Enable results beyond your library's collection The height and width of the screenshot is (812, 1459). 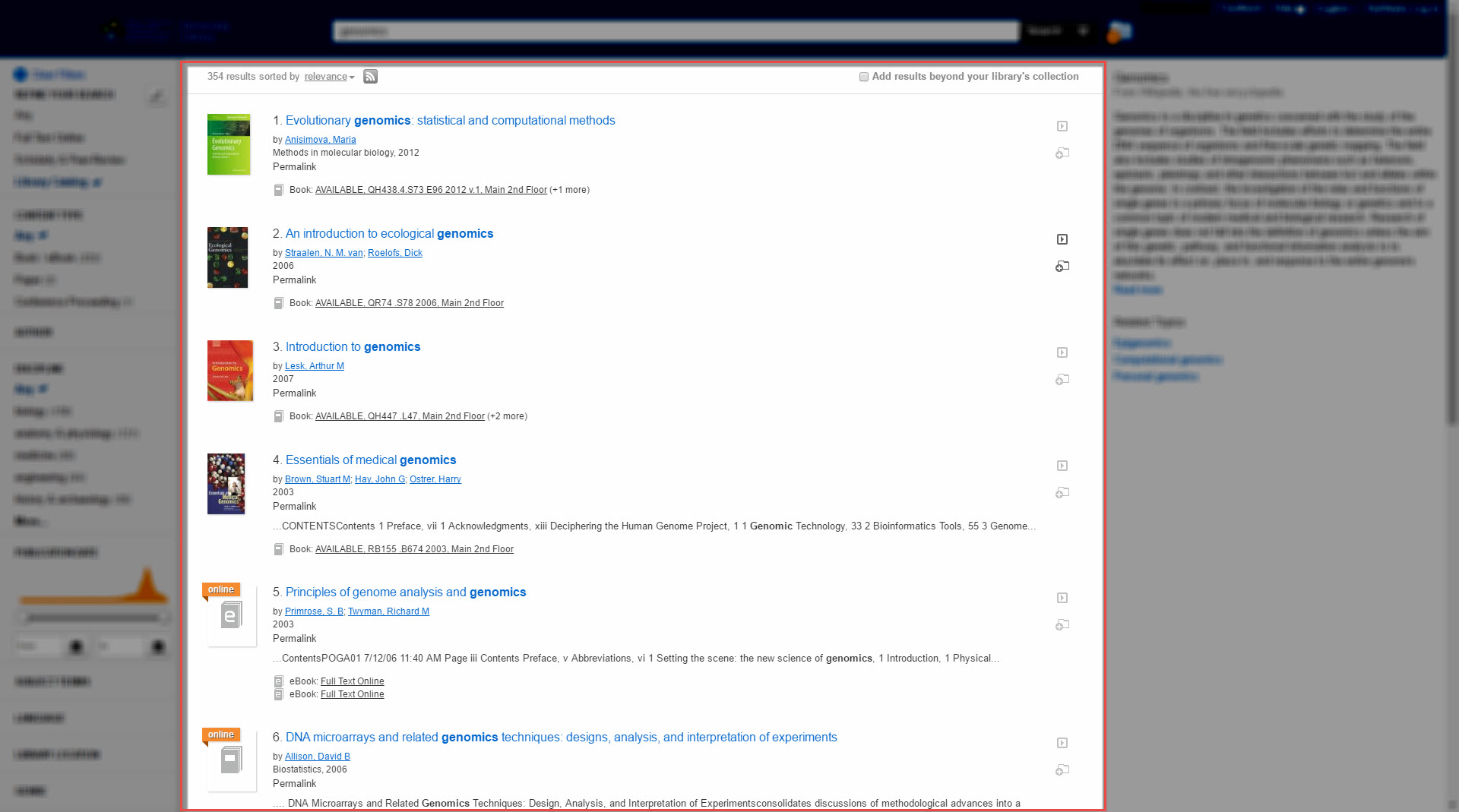(x=863, y=77)
